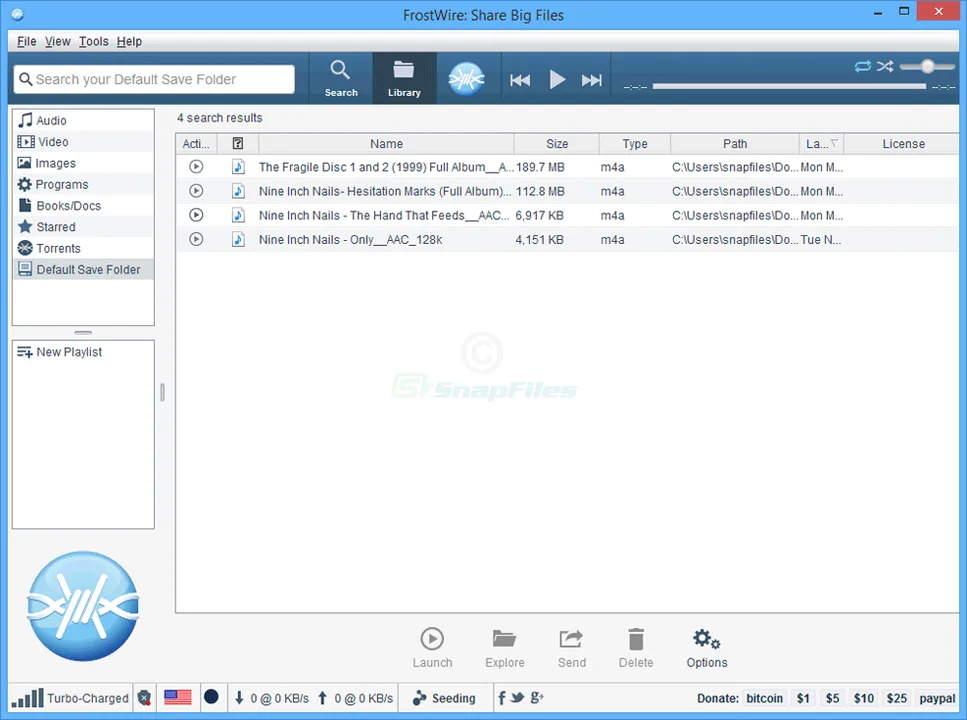Open the Options gear button
Viewport: 967px width, 720px height.
coord(707,648)
